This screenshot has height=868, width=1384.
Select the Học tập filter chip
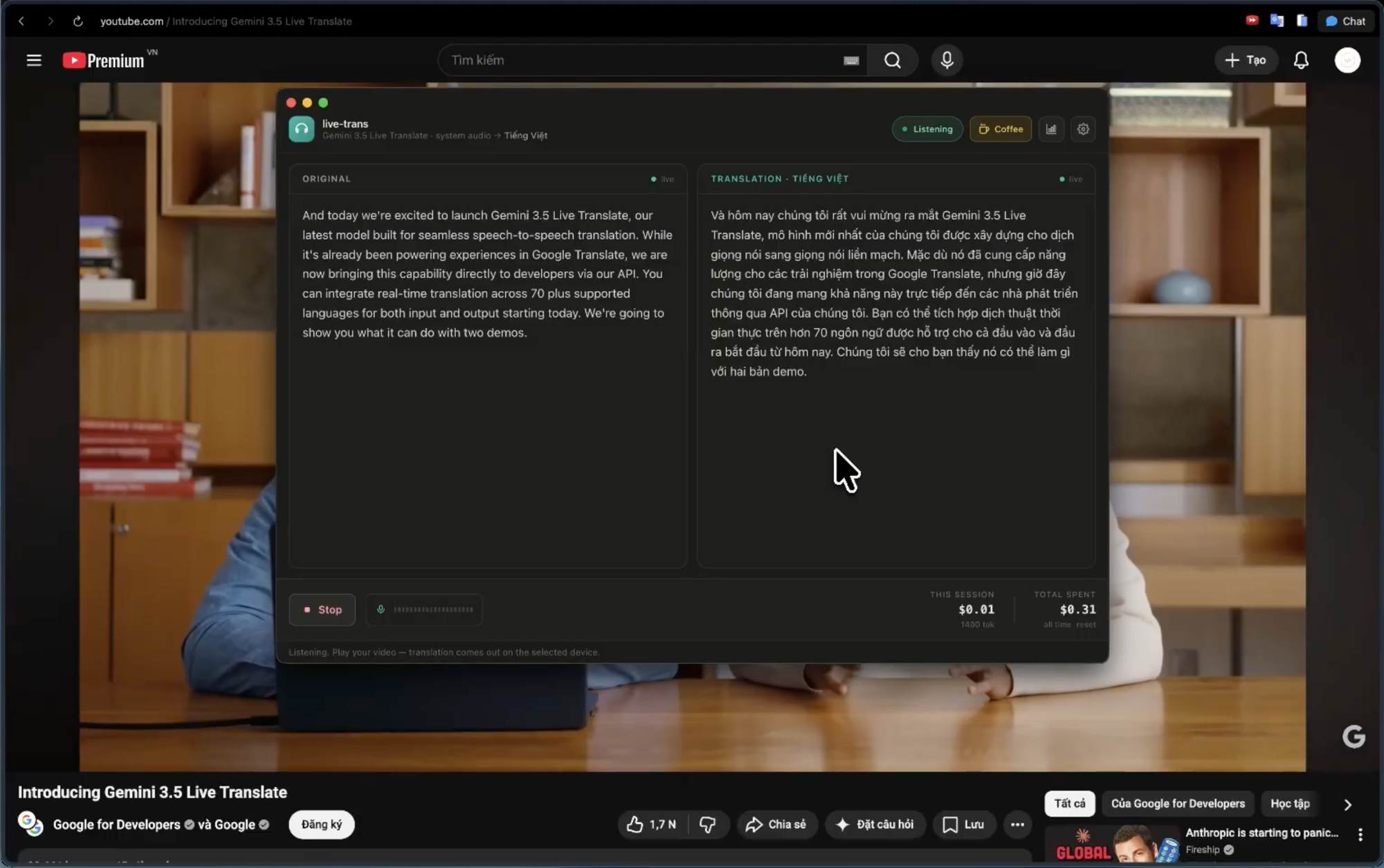pyautogui.click(x=1290, y=804)
